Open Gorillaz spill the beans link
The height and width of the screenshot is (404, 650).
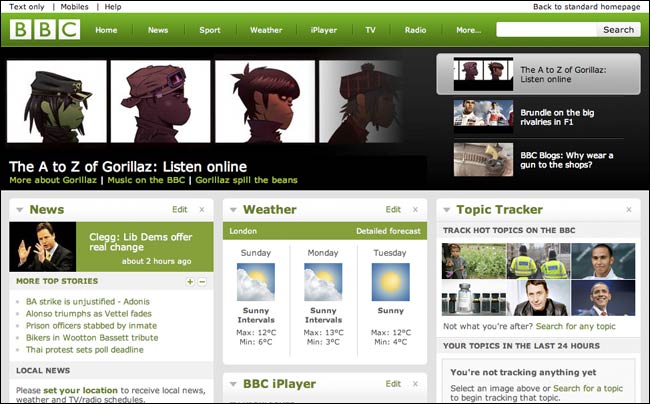tap(247, 180)
